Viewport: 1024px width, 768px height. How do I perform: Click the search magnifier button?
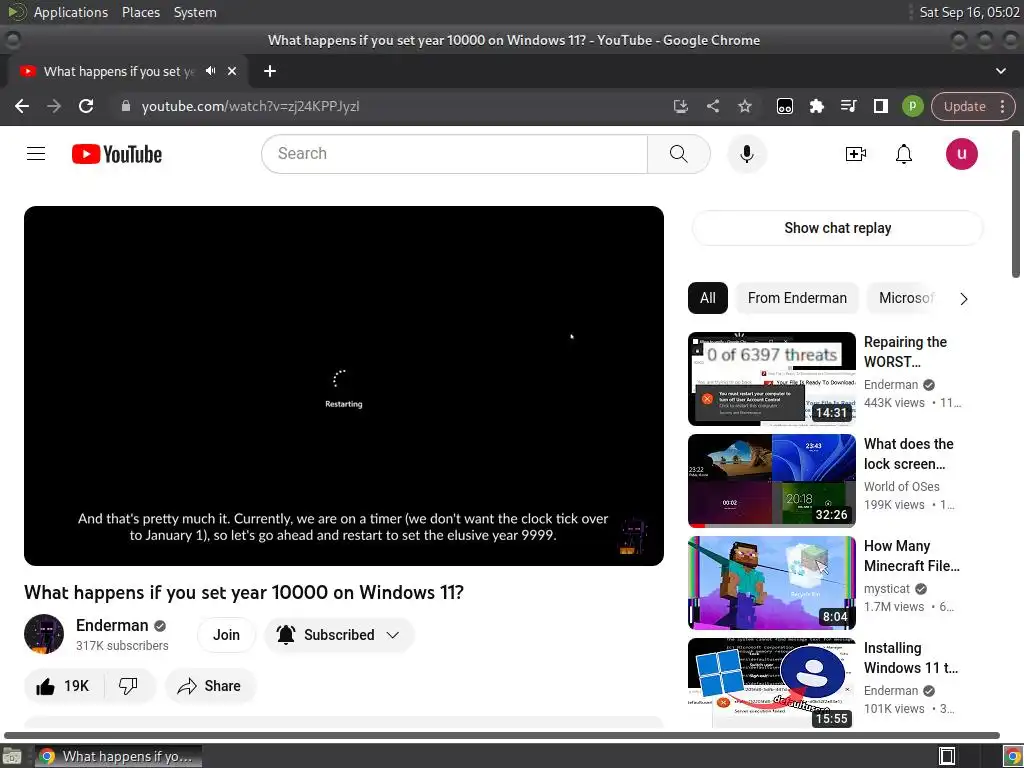679,154
